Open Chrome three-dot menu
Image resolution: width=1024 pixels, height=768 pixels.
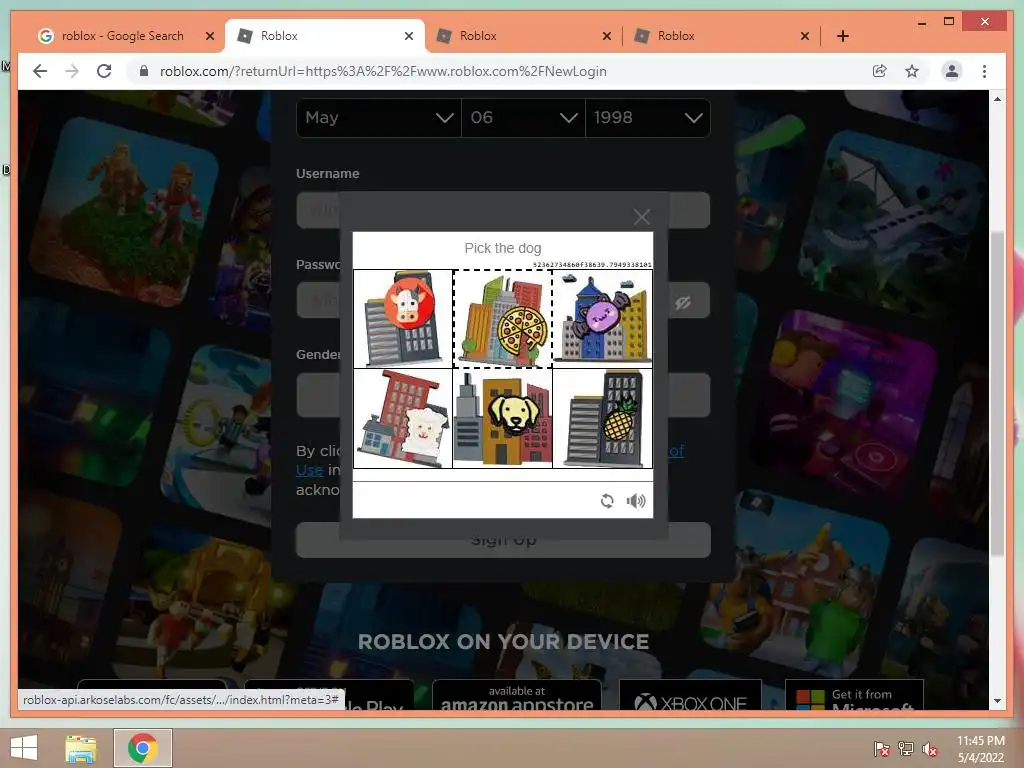[984, 71]
